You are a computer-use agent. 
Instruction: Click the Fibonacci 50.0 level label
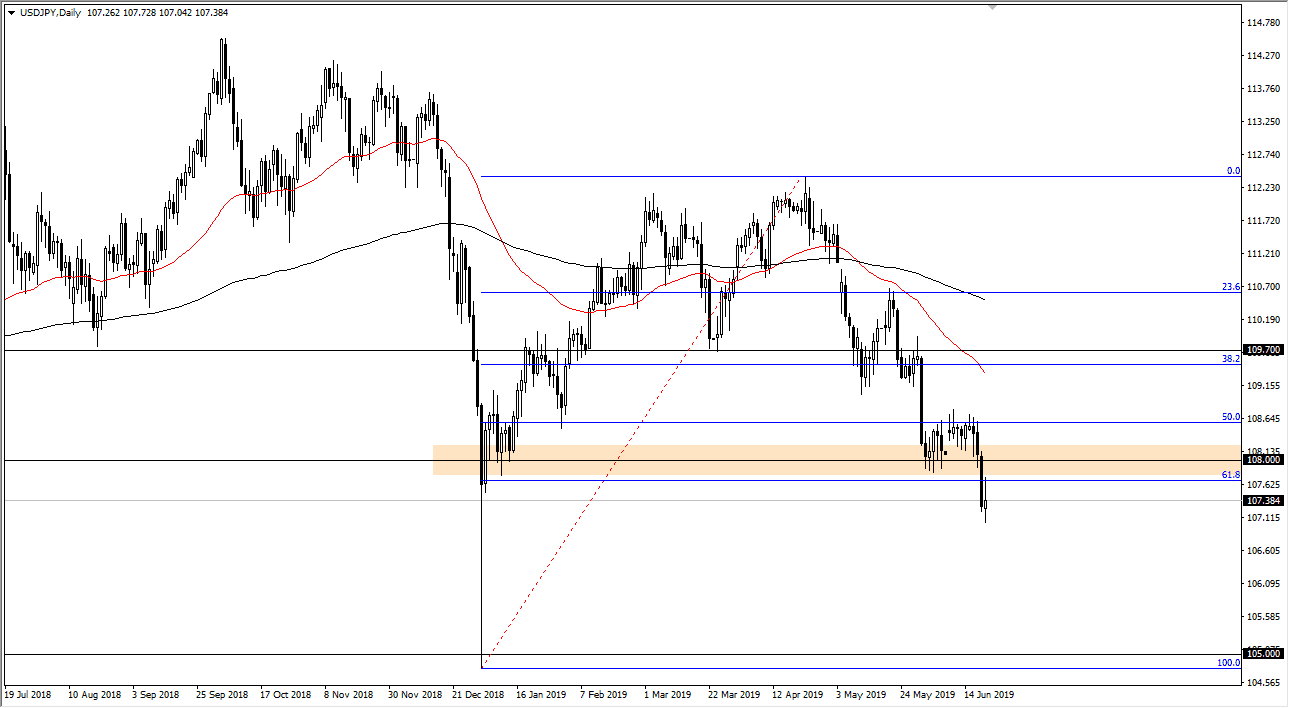(1231, 417)
